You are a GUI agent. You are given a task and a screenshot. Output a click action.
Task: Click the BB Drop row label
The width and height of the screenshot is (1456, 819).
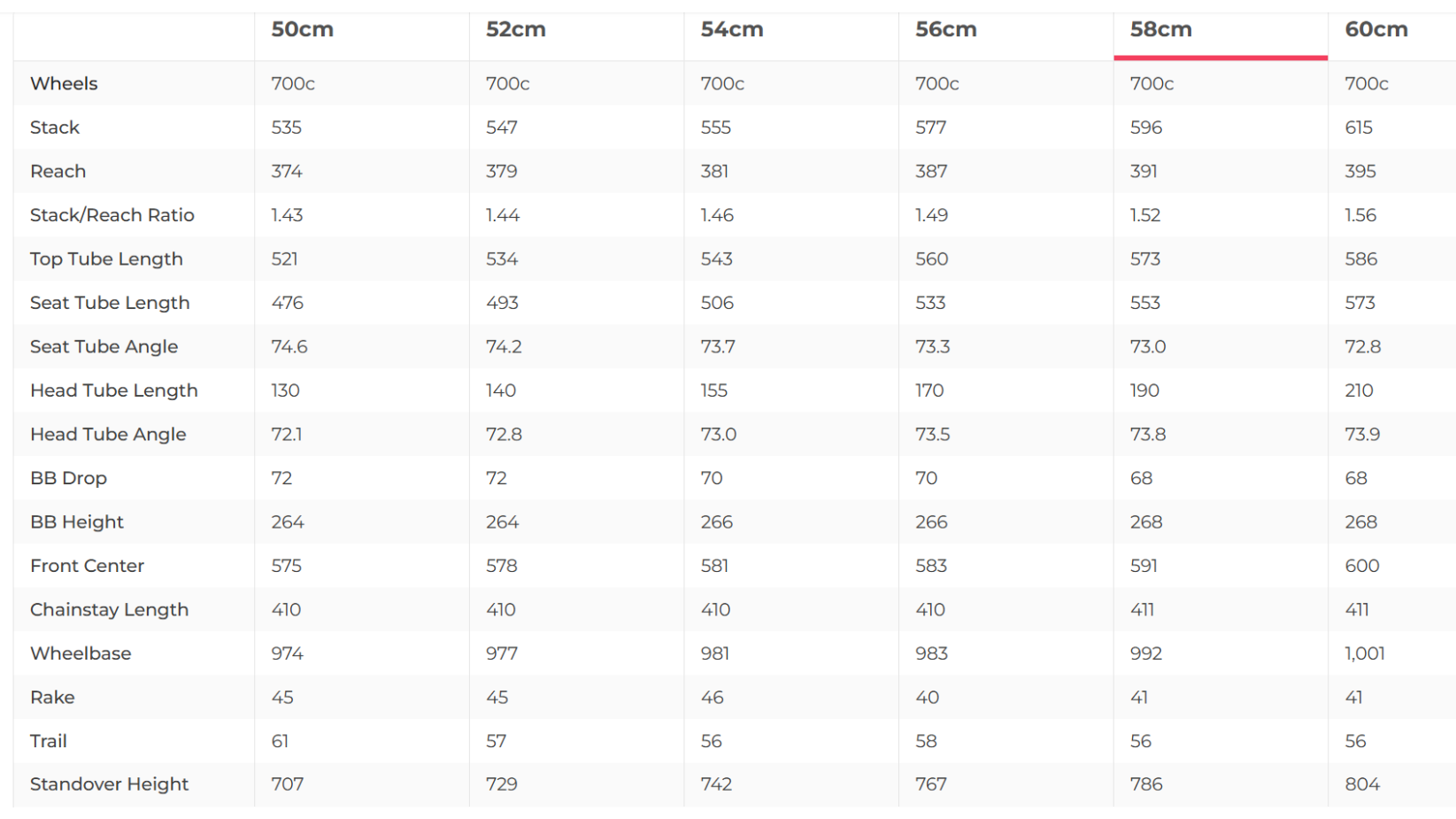[x=68, y=478]
